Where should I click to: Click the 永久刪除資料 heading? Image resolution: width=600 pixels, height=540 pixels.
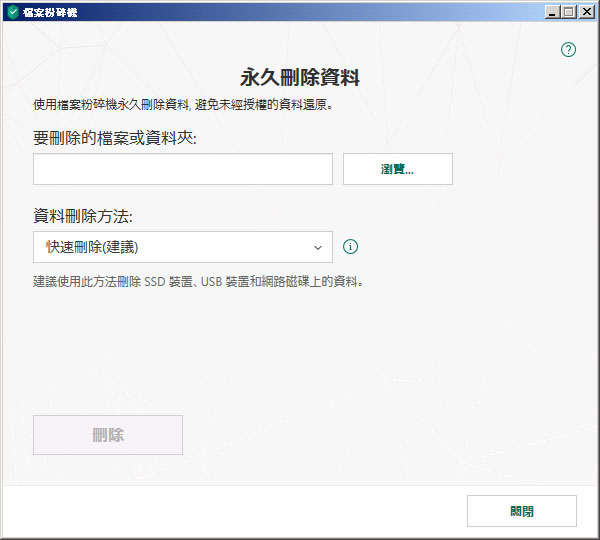300,78
